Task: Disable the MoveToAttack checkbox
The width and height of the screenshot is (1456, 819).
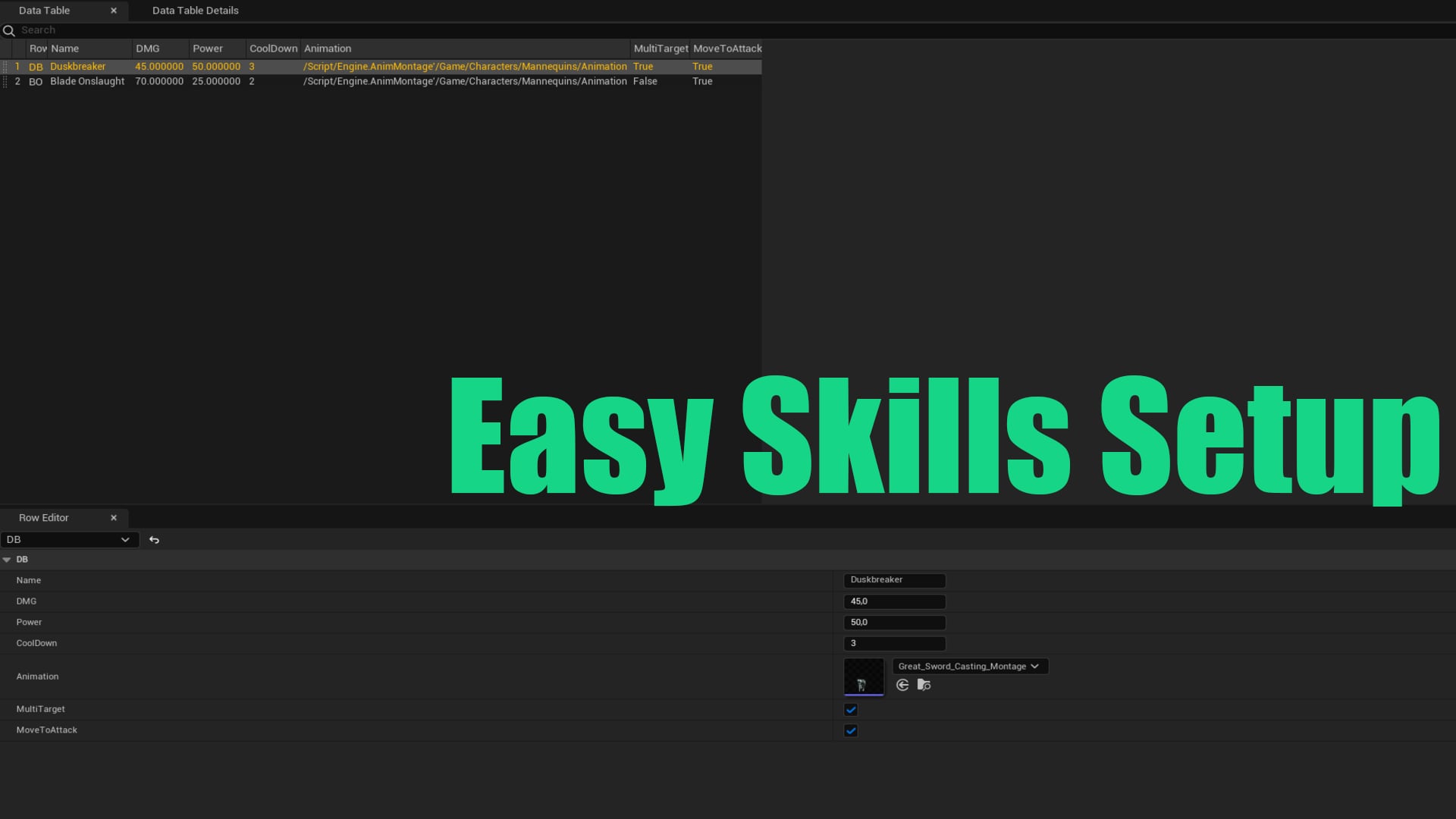Action: click(x=851, y=730)
